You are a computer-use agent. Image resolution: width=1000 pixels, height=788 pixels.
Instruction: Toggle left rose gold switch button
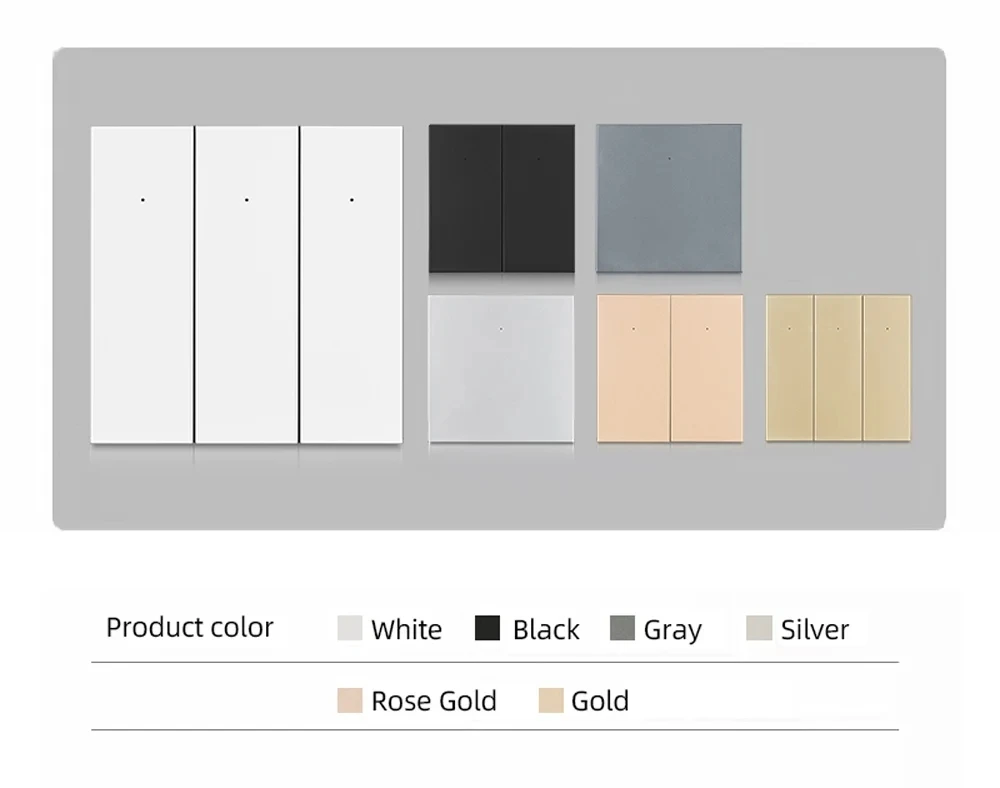tap(633, 368)
